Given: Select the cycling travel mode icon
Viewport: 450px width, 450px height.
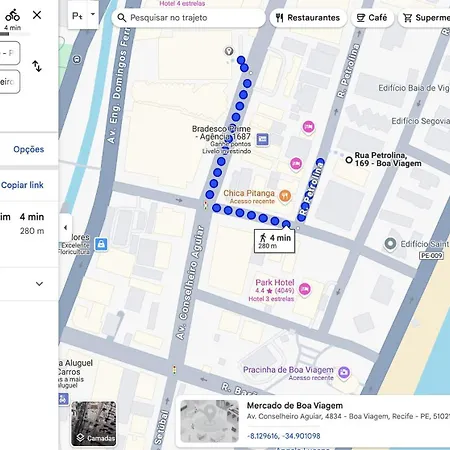Looking at the screenshot, I should [x=12, y=15].
